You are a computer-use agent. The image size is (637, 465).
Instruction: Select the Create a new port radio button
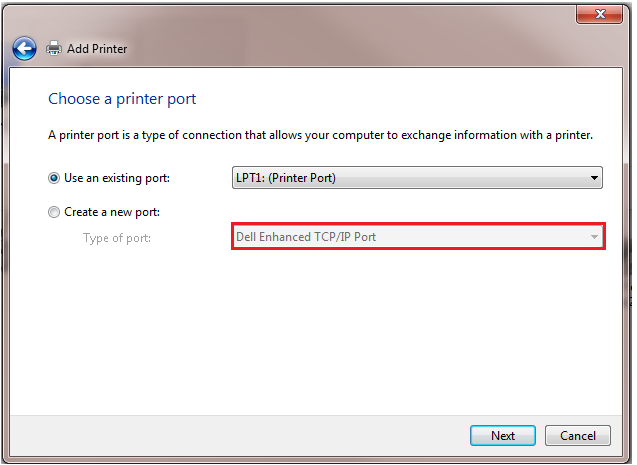point(54,212)
